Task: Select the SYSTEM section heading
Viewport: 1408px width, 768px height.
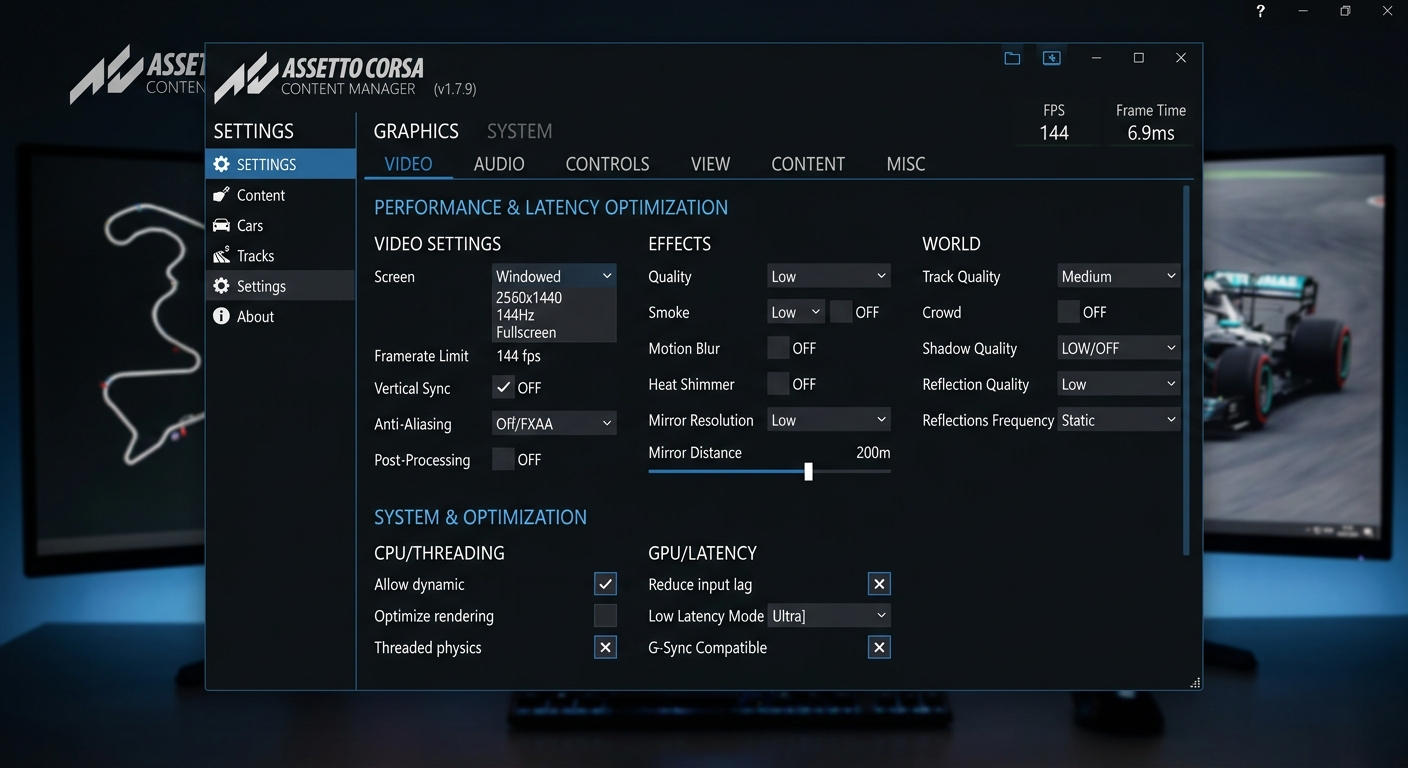Action: [x=520, y=131]
